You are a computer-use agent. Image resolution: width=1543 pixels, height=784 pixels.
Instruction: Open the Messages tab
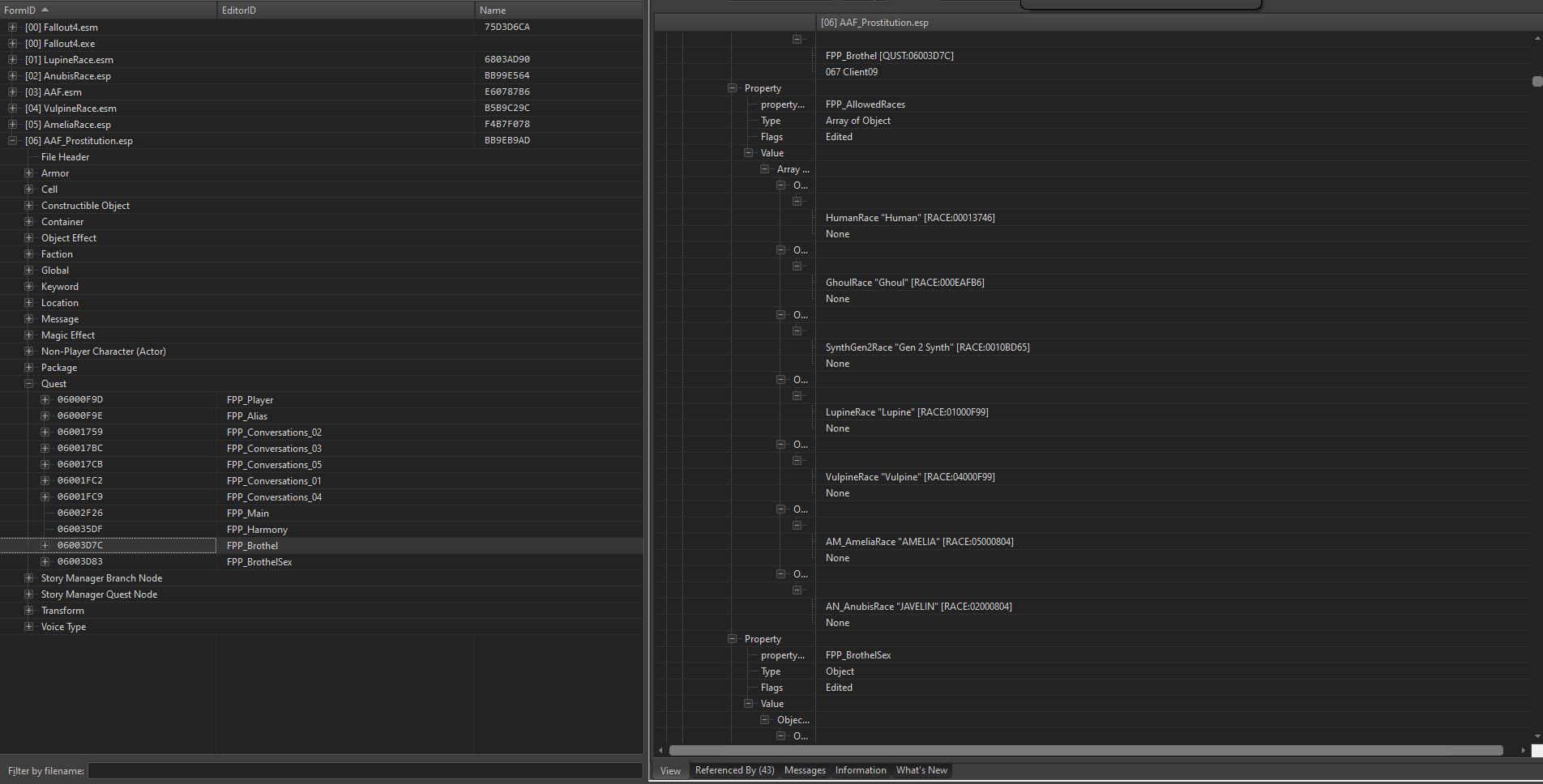click(805, 770)
